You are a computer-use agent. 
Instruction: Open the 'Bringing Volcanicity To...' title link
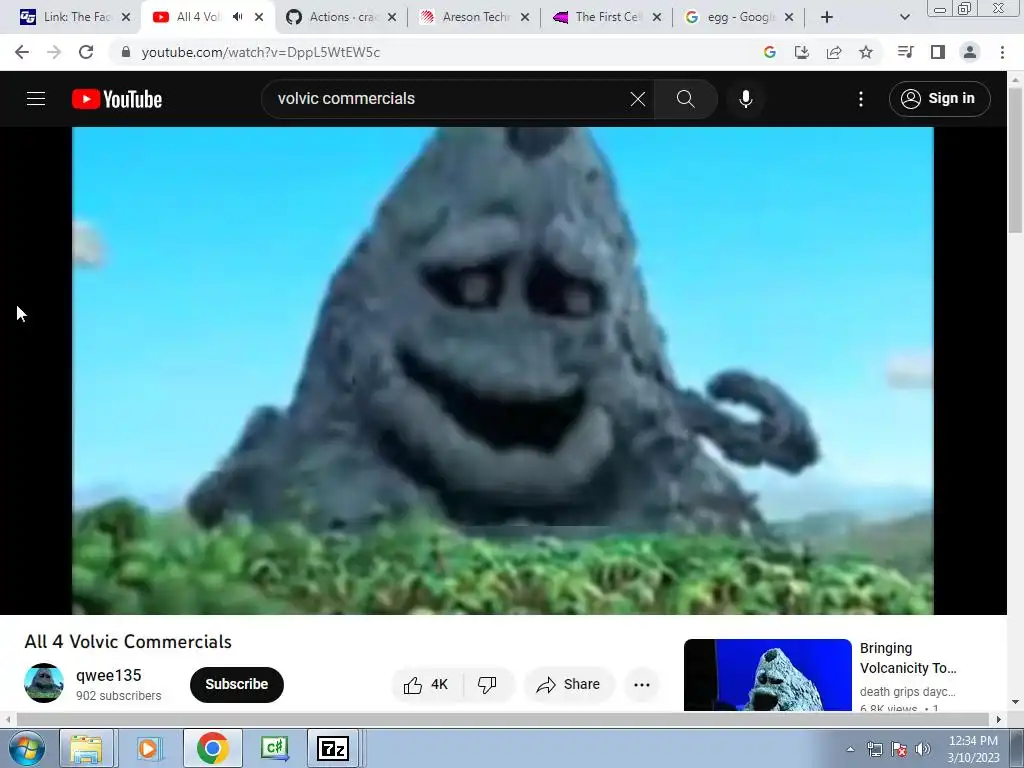coord(908,658)
